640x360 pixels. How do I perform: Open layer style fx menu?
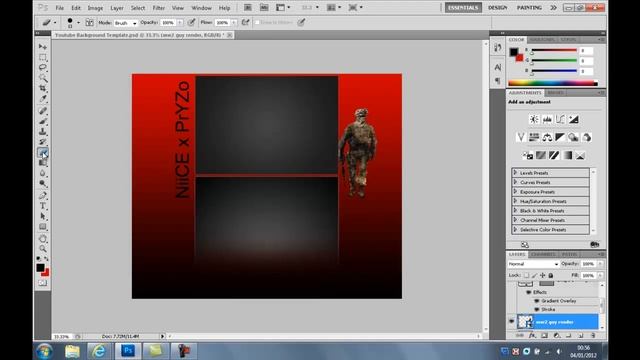532,336
